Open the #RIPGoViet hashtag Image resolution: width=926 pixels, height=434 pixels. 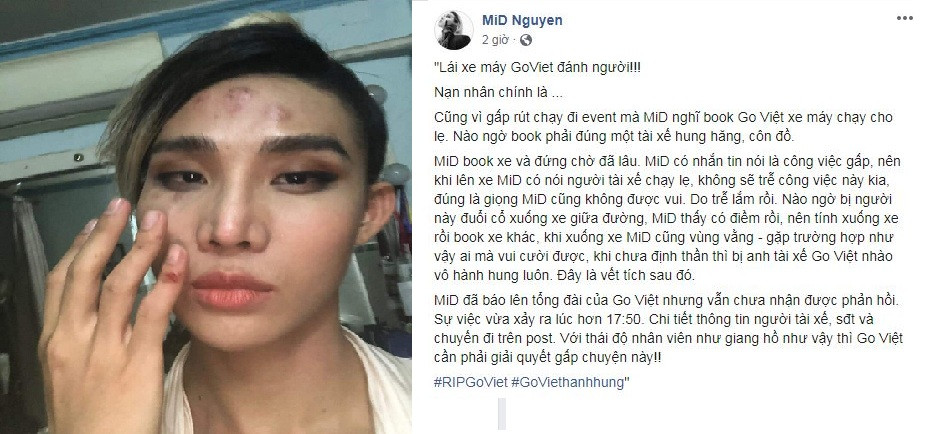[x=471, y=382]
